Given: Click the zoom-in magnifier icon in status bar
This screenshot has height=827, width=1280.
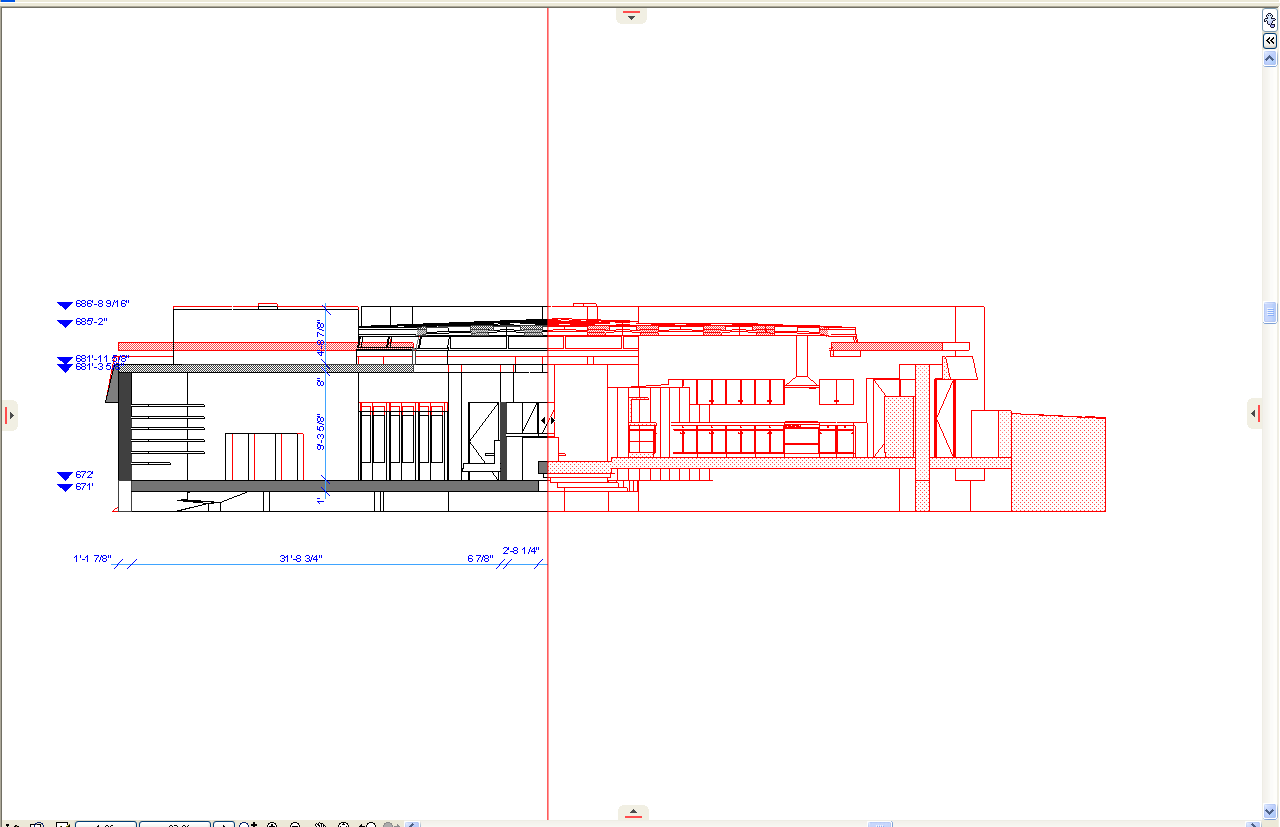Looking at the screenshot, I should pos(272,825).
